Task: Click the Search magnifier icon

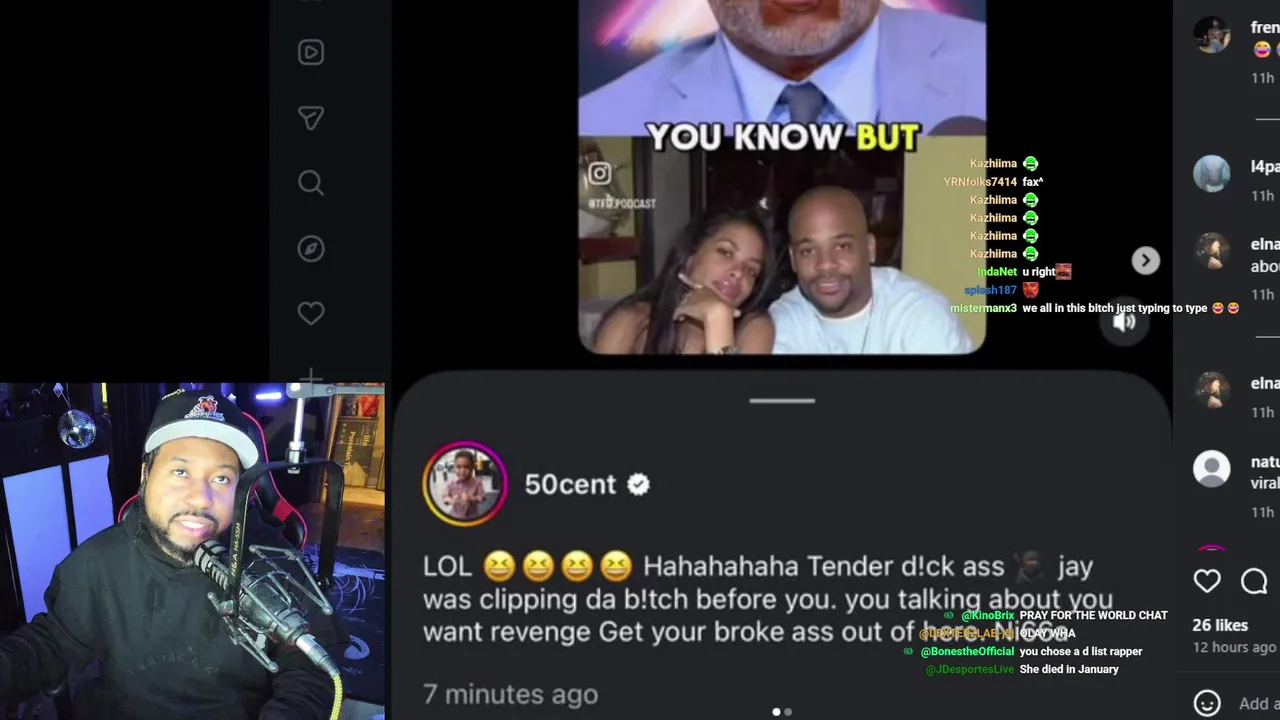Action: [x=311, y=183]
